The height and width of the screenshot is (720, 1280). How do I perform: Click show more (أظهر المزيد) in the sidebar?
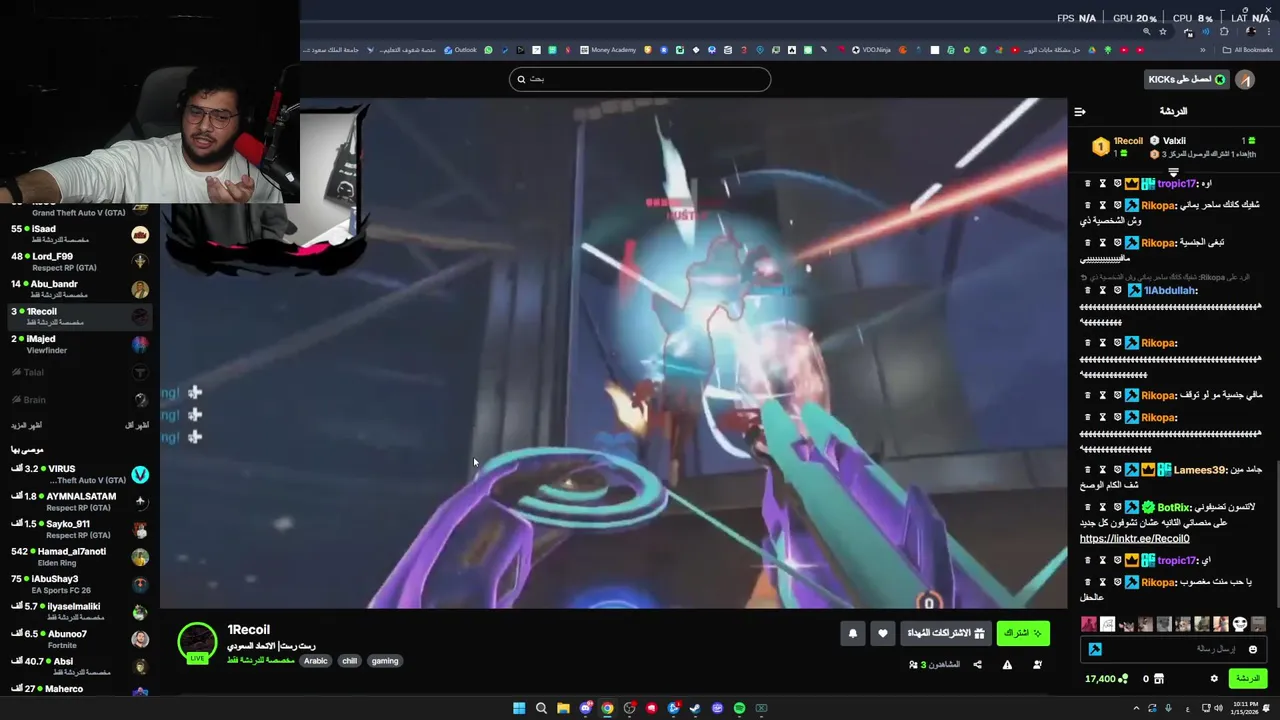pos(27,425)
